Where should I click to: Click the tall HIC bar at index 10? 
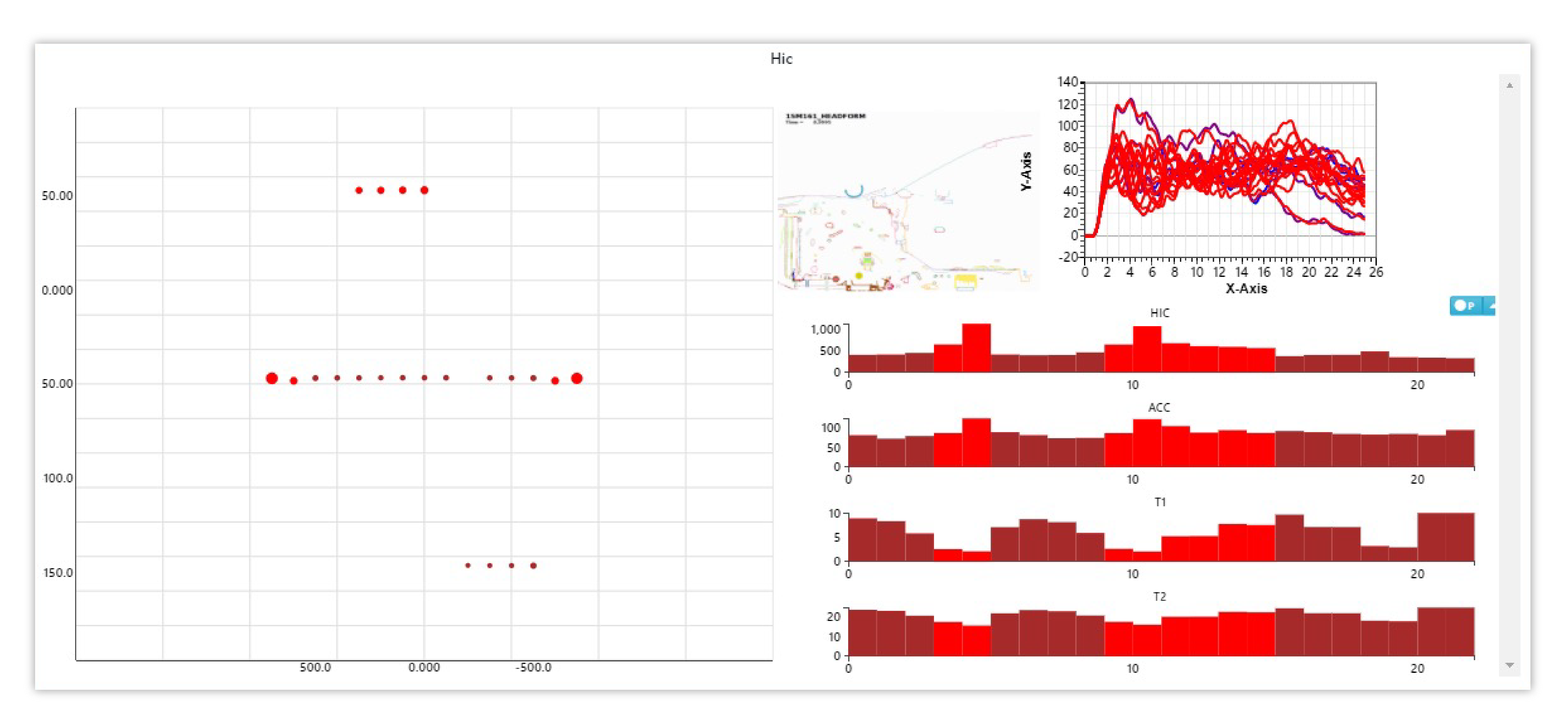tap(1147, 349)
